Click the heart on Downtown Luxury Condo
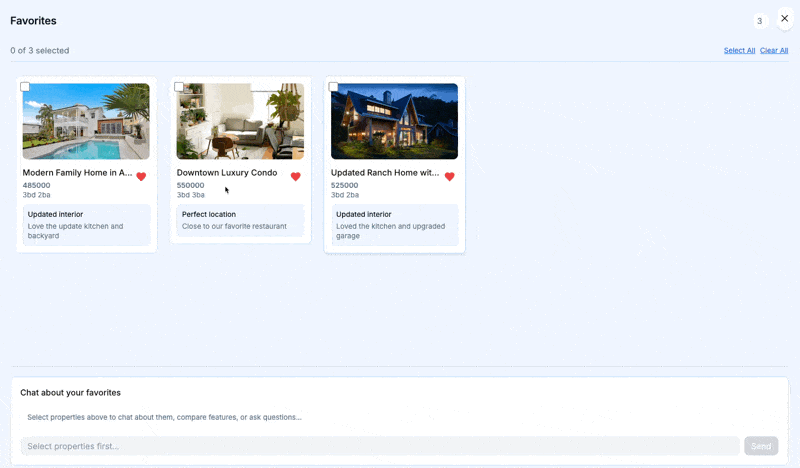800x468 pixels. [x=295, y=177]
